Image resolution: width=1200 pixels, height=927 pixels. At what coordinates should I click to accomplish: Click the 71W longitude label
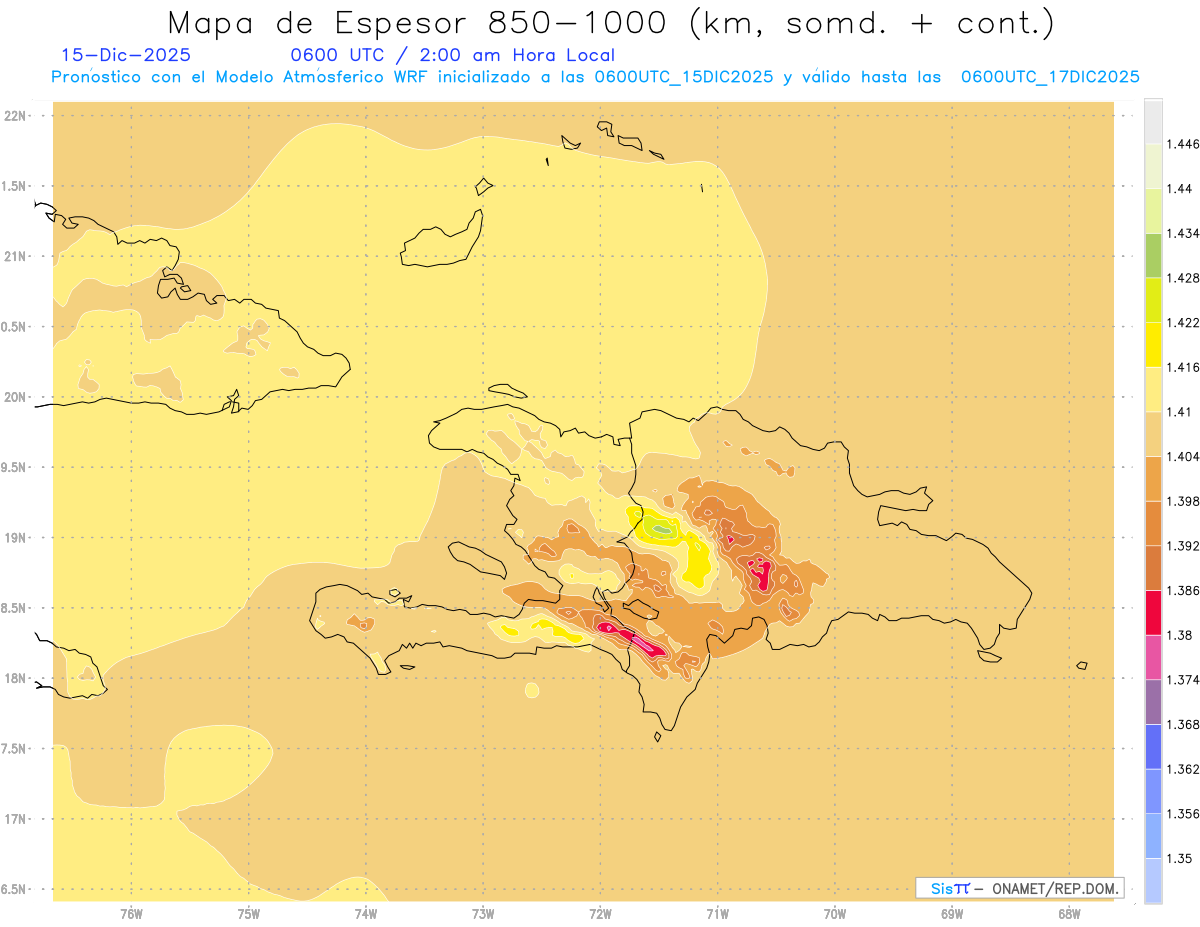pyautogui.click(x=718, y=913)
